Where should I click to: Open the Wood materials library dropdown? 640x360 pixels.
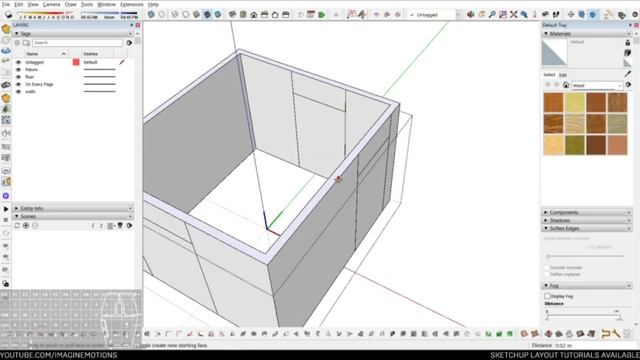tap(597, 85)
